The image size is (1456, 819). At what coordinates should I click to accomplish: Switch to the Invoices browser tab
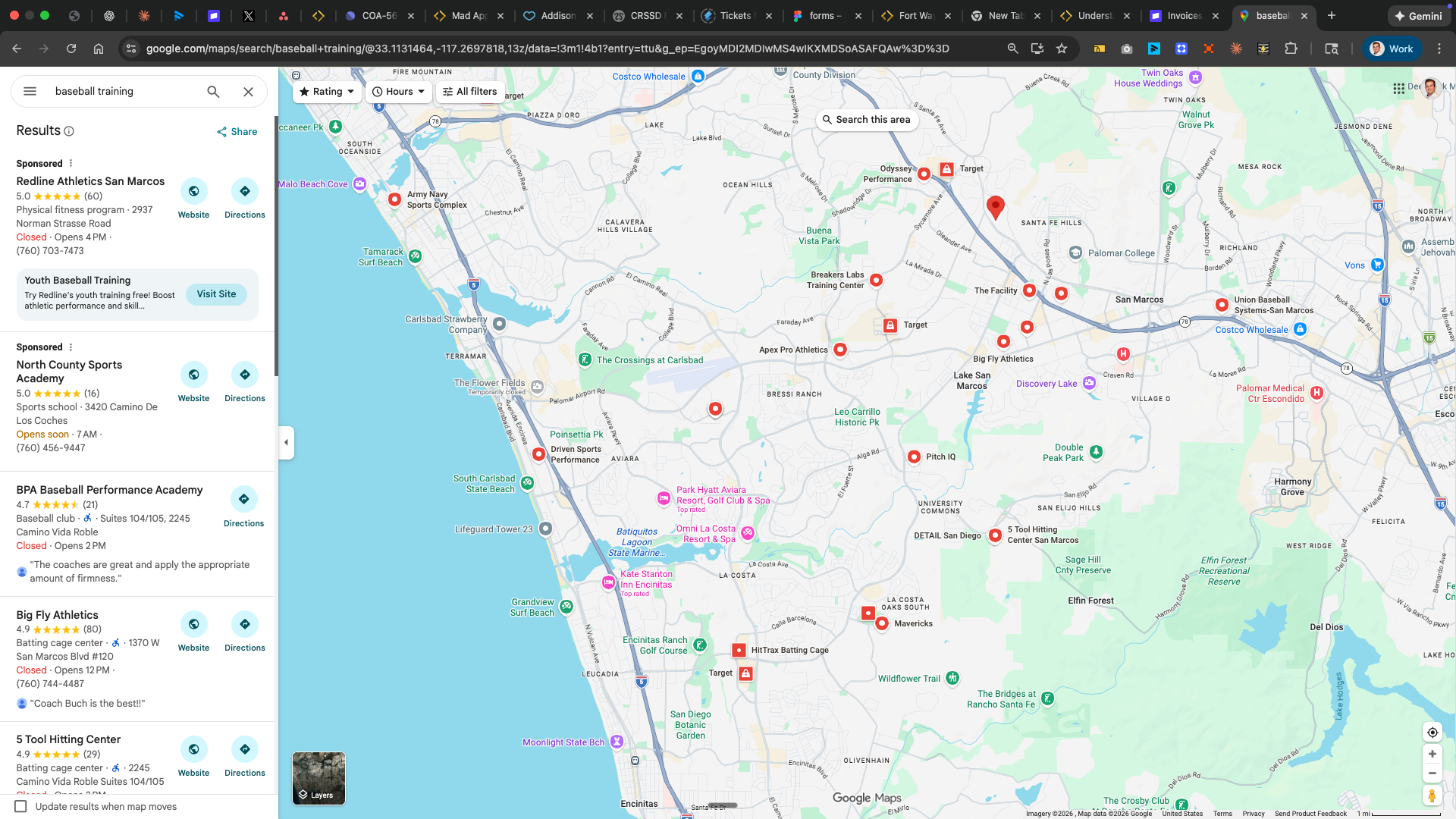coord(1183,15)
